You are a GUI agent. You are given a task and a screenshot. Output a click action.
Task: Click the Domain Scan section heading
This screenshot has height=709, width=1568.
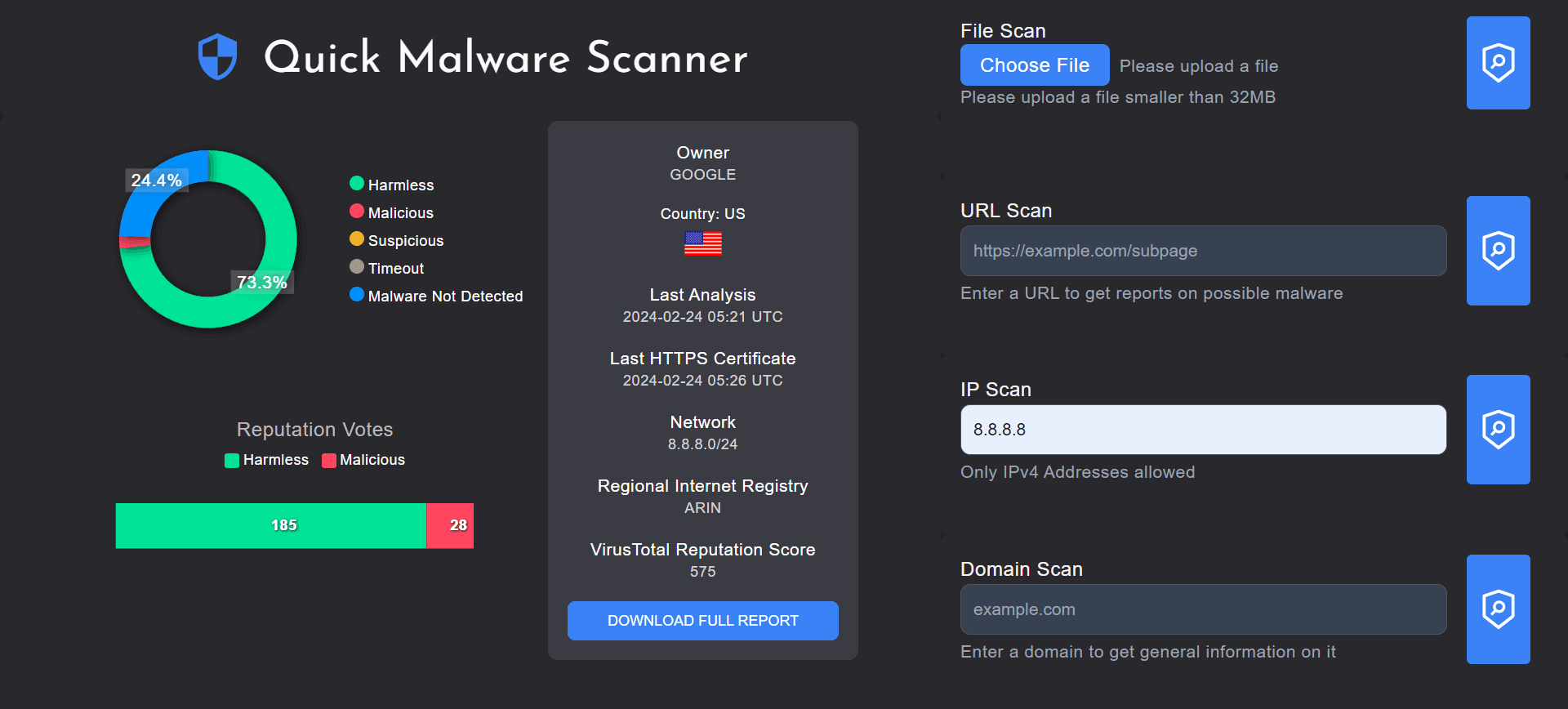(1022, 569)
